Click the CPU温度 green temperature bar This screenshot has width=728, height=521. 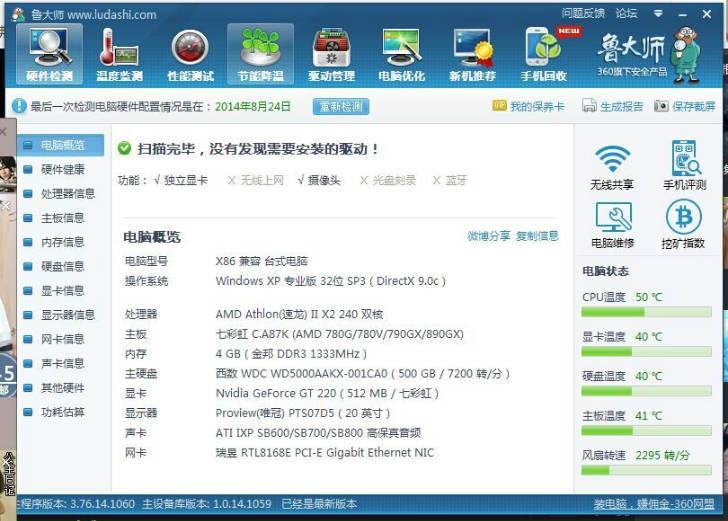[x=646, y=312]
